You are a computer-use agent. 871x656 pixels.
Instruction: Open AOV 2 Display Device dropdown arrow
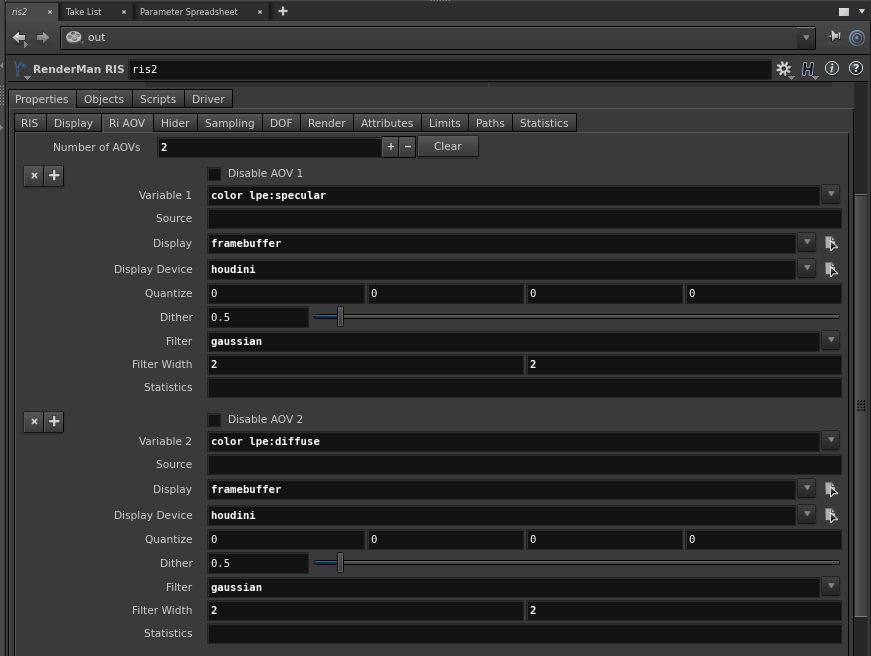pos(807,514)
